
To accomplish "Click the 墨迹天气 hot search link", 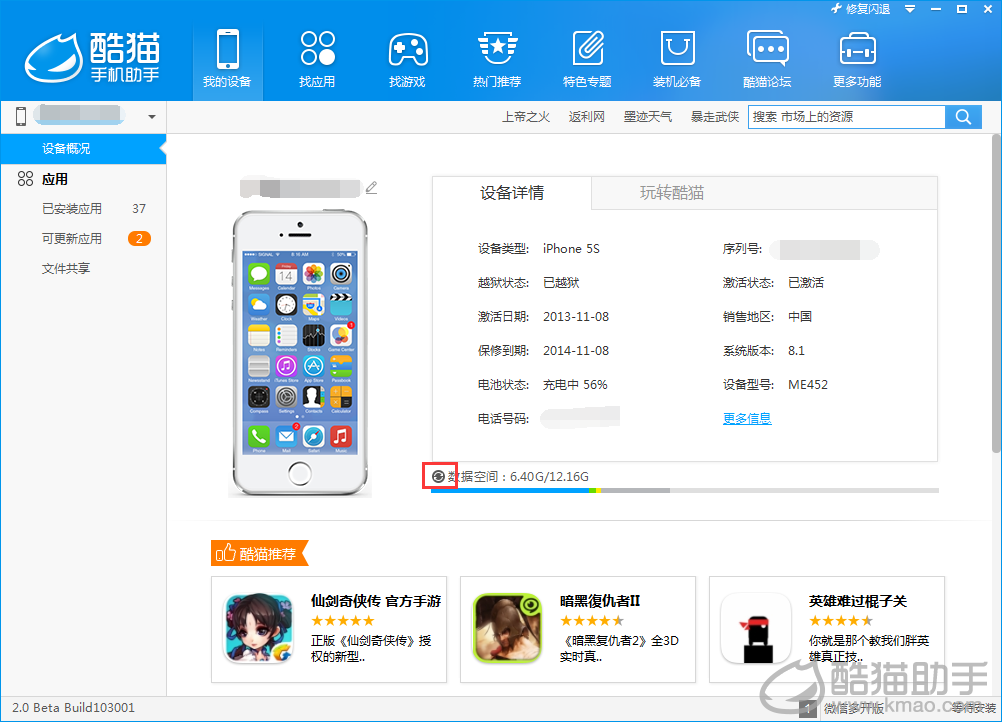I will (648, 117).
